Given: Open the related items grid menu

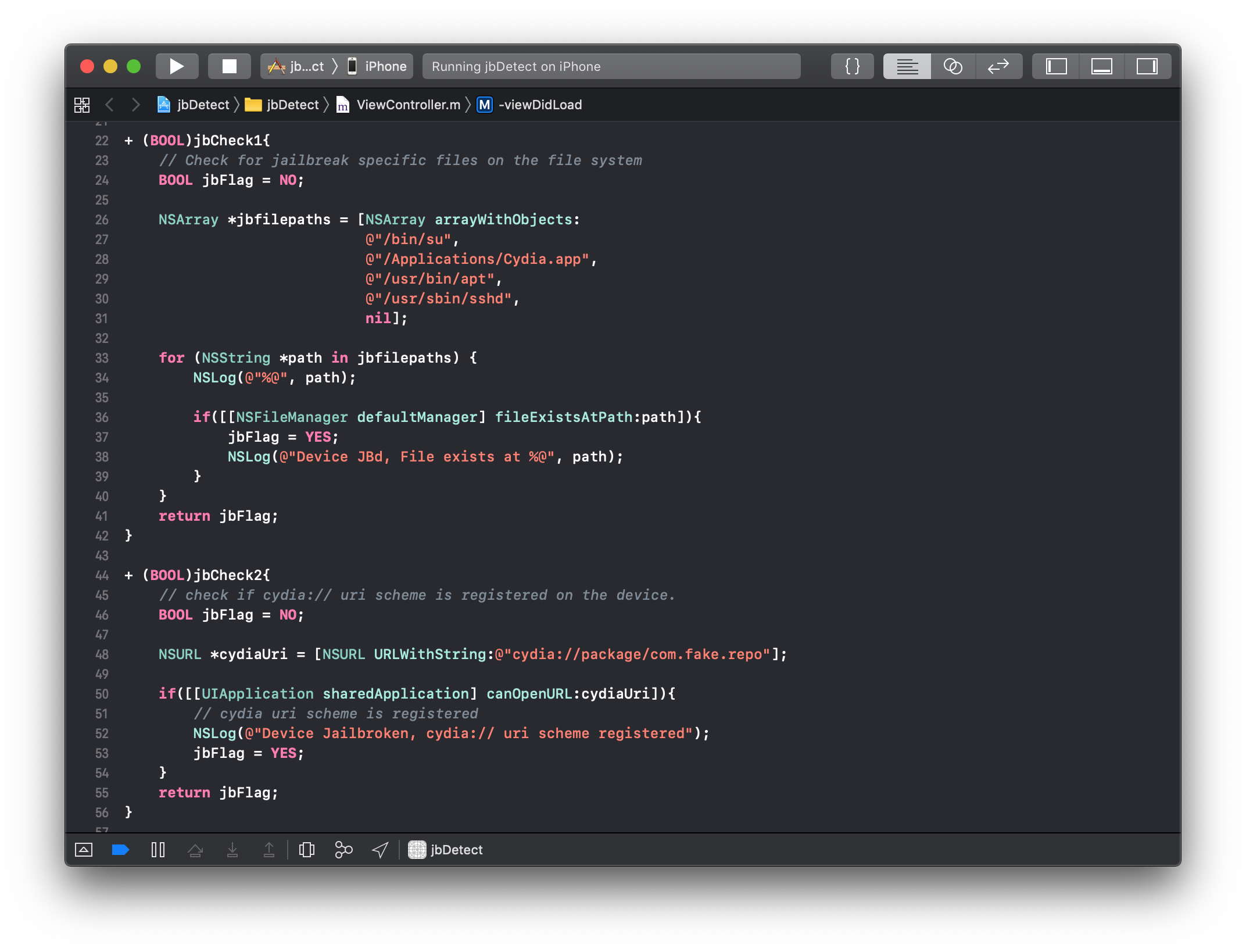Looking at the screenshot, I should tap(82, 105).
